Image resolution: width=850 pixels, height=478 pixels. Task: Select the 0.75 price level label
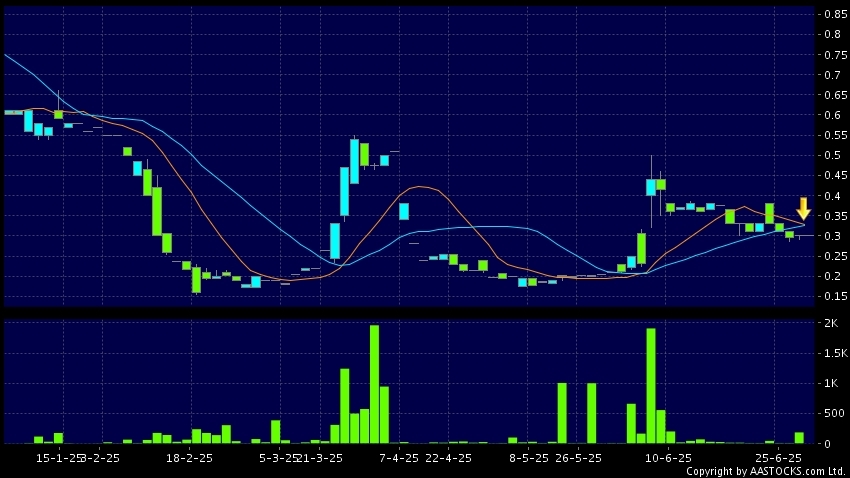coord(835,55)
